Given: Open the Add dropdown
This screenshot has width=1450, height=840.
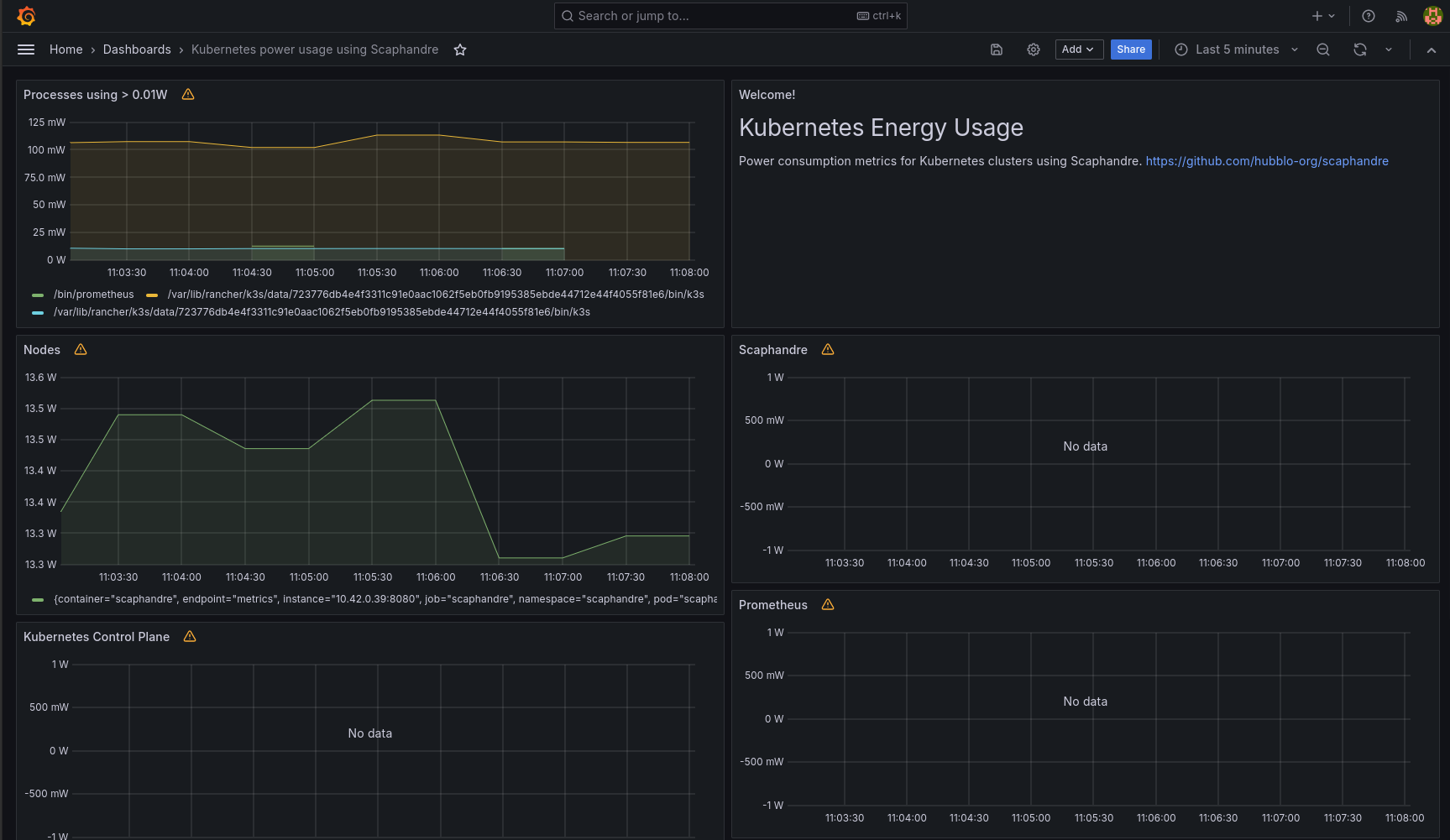Looking at the screenshot, I should 1079,50.
